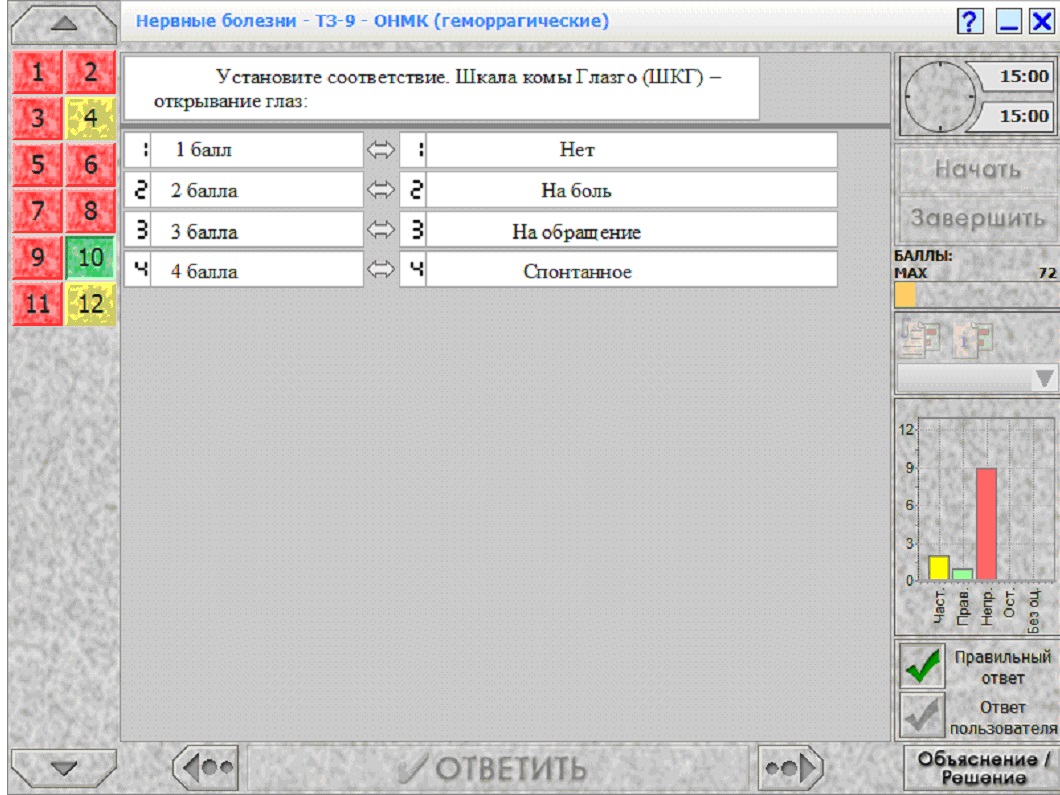Click green 'Прав.' bar in chart
Image resolution: width=1060 pixels, height=795 pixels.
click(x=963, y=575)
